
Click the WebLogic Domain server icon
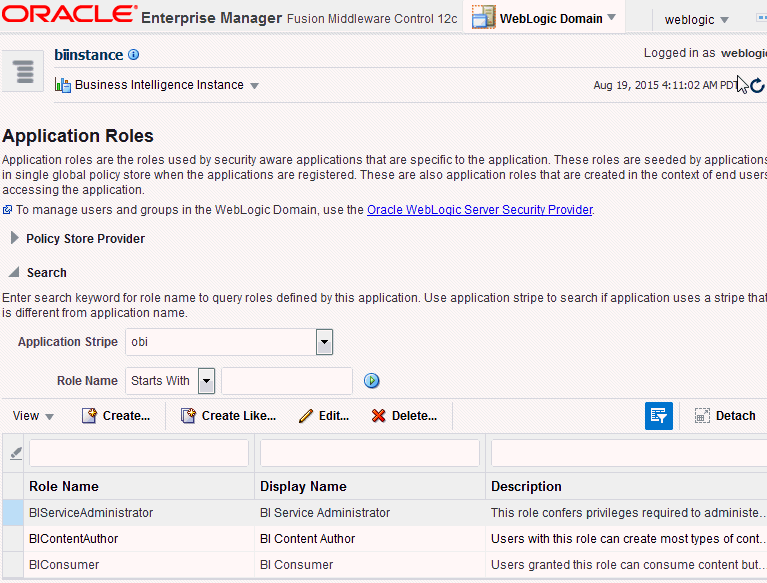pos(483,18)
